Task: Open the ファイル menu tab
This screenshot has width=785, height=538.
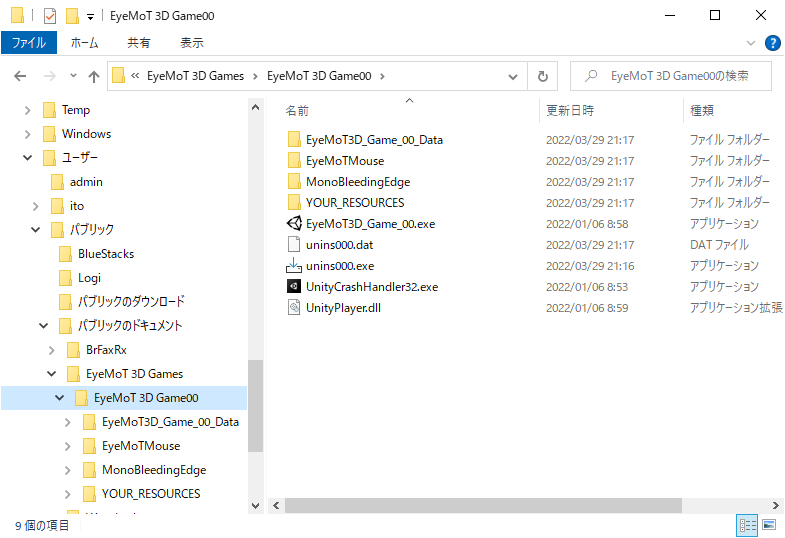Action: 29,43
